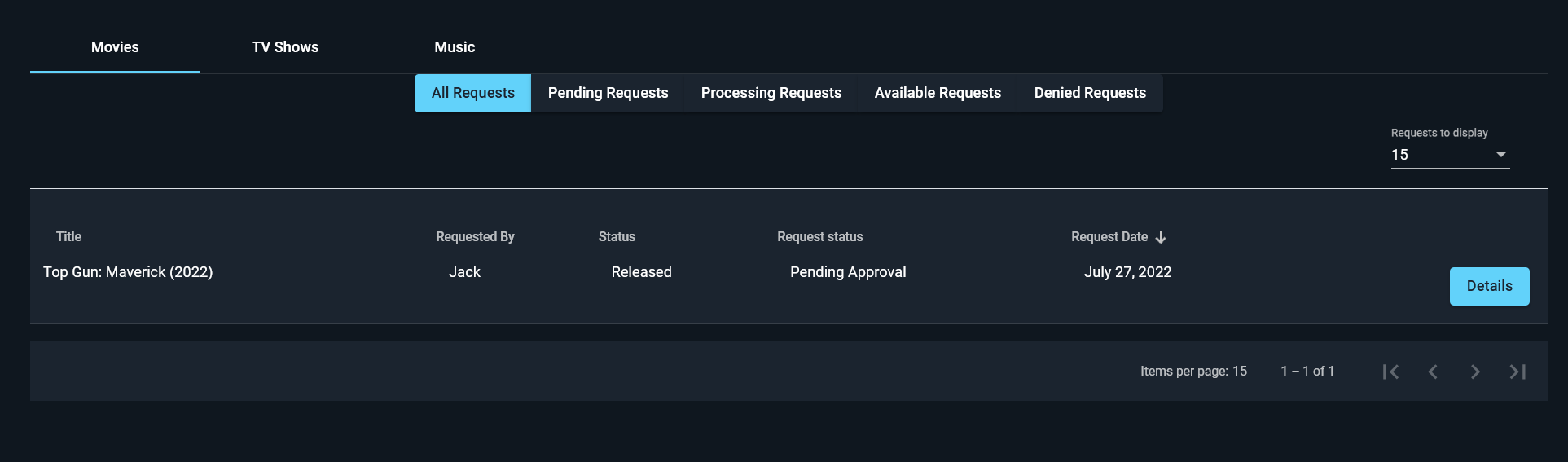Go to first page of requests
Screen dimensions: 1568x462
pos(1390,372)
